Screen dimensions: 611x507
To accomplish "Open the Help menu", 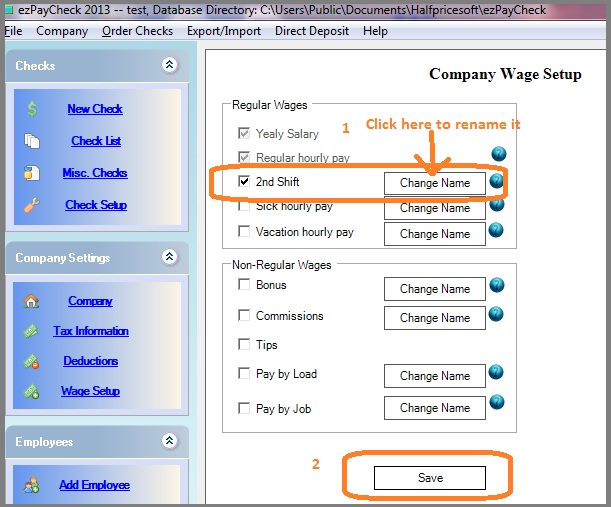I will (375, 31).
